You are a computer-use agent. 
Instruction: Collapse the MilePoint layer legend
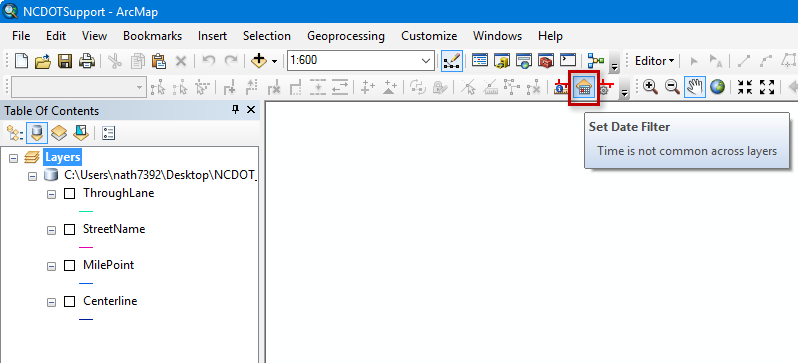[x=51, y=266]
